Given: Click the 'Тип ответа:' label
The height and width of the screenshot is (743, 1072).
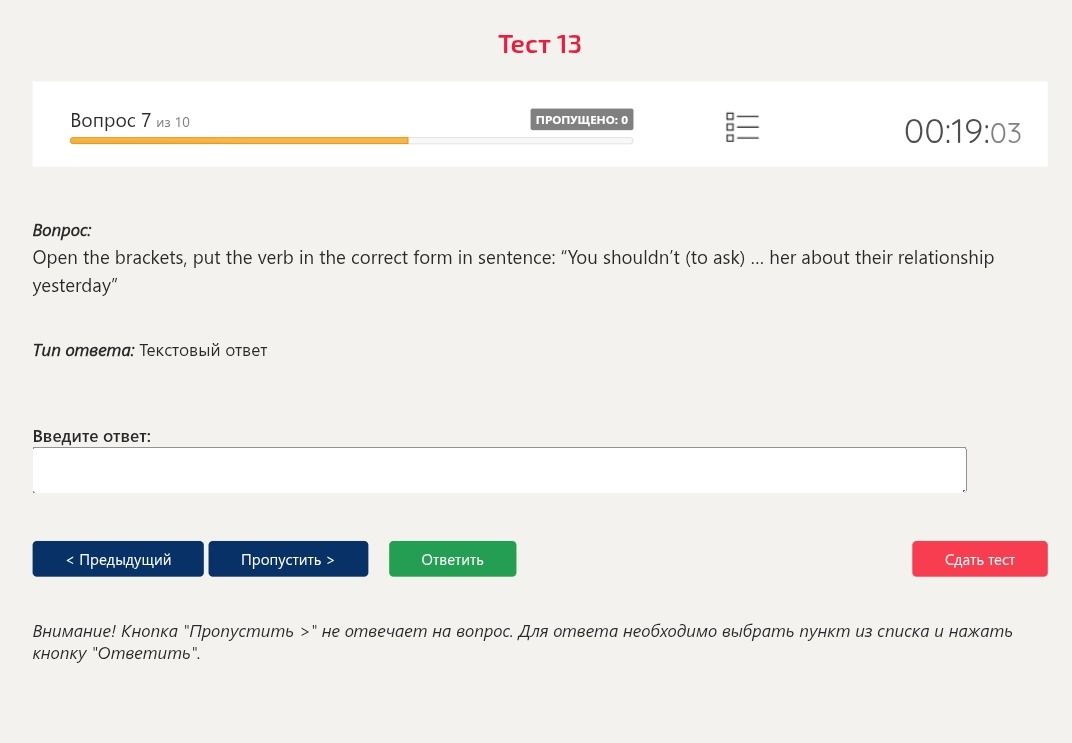Looking at the screenshot, I should pos(83,350).
